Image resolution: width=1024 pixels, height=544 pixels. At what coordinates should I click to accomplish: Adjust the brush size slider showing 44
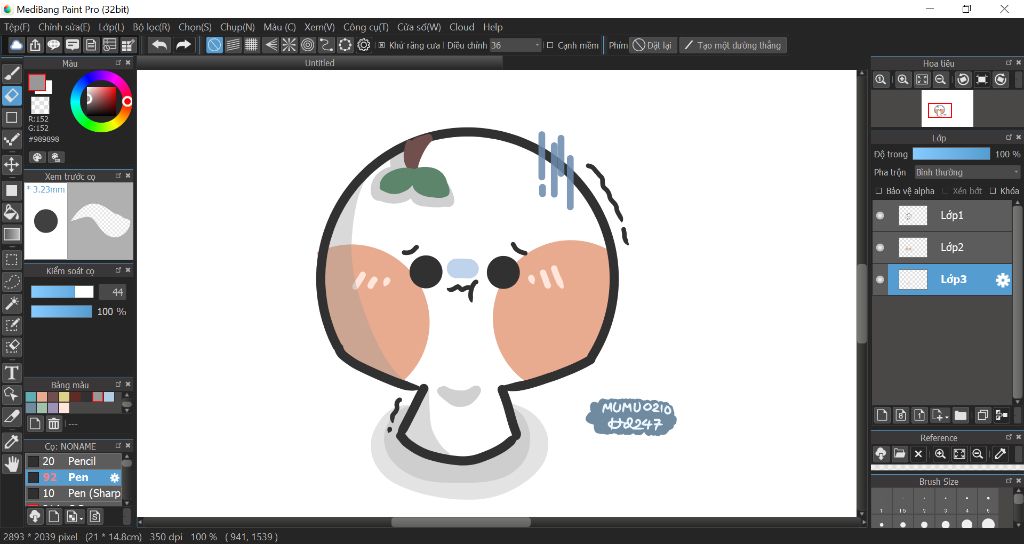coord(62,292)
